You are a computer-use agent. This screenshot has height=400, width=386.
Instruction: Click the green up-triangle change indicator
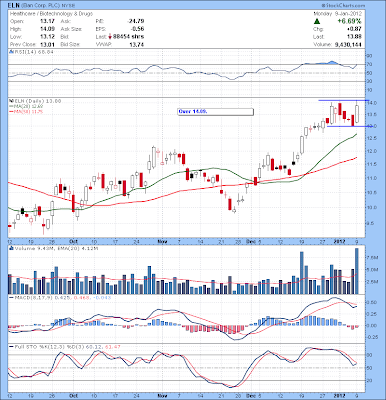tap(317, 22)
